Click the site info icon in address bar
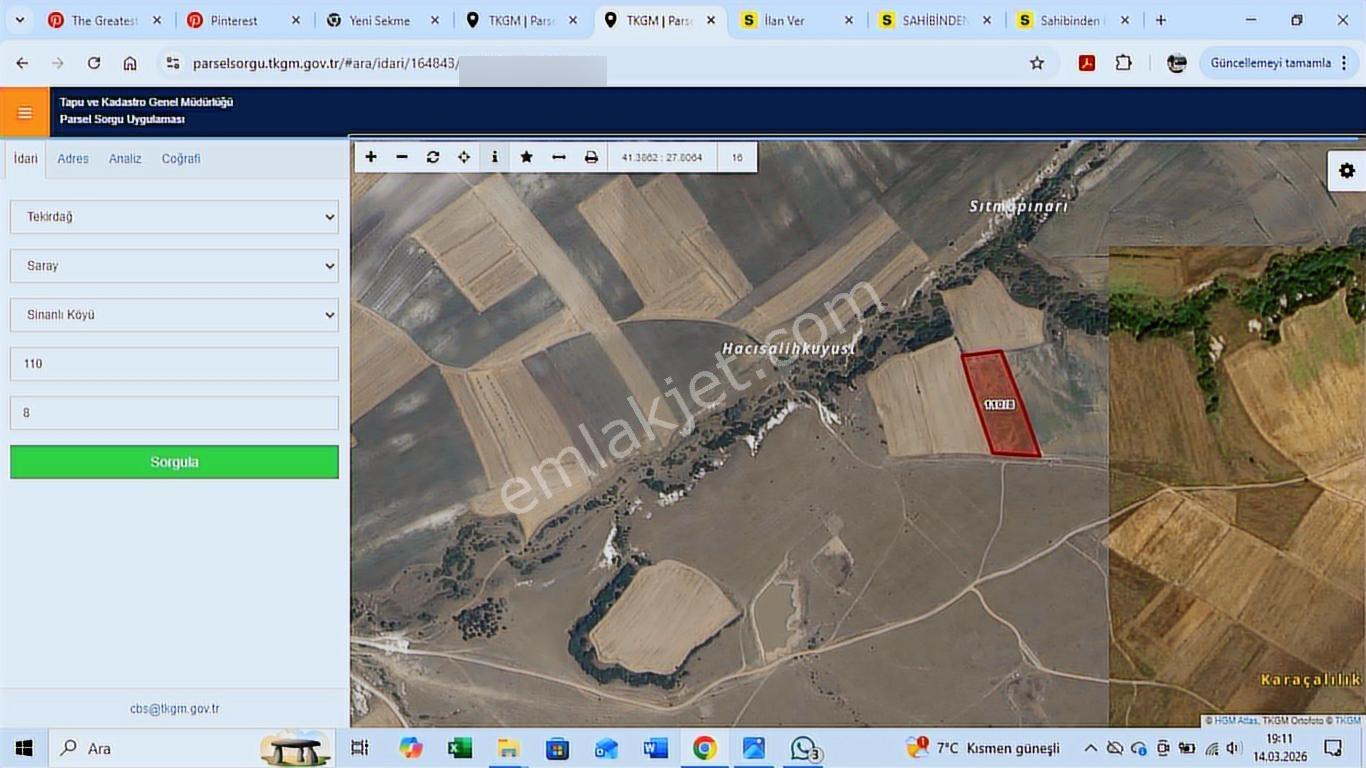The image size is (1366, 768). pyautogui.click(x=173, y=63)
